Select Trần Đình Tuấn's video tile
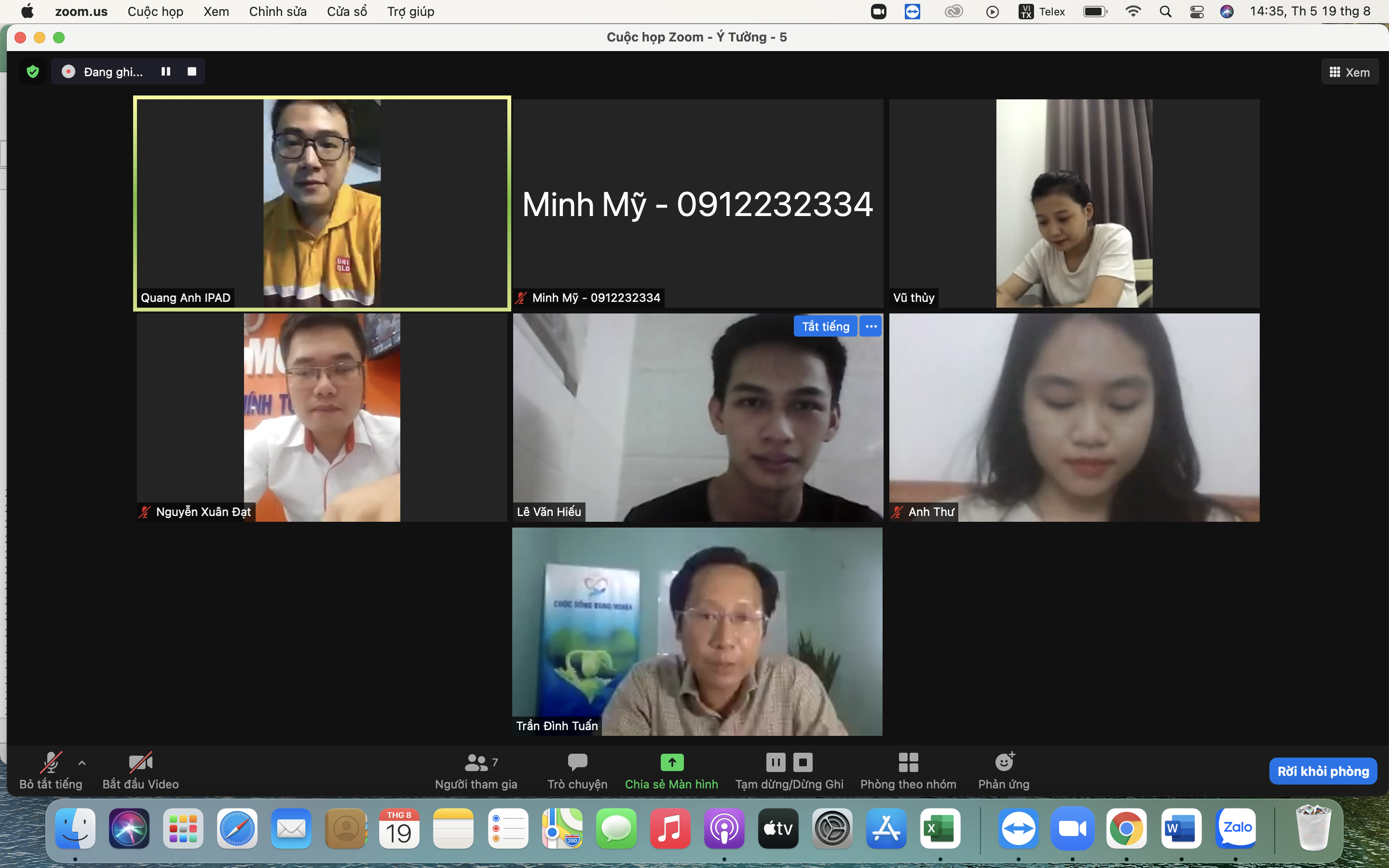 [697, 632]
